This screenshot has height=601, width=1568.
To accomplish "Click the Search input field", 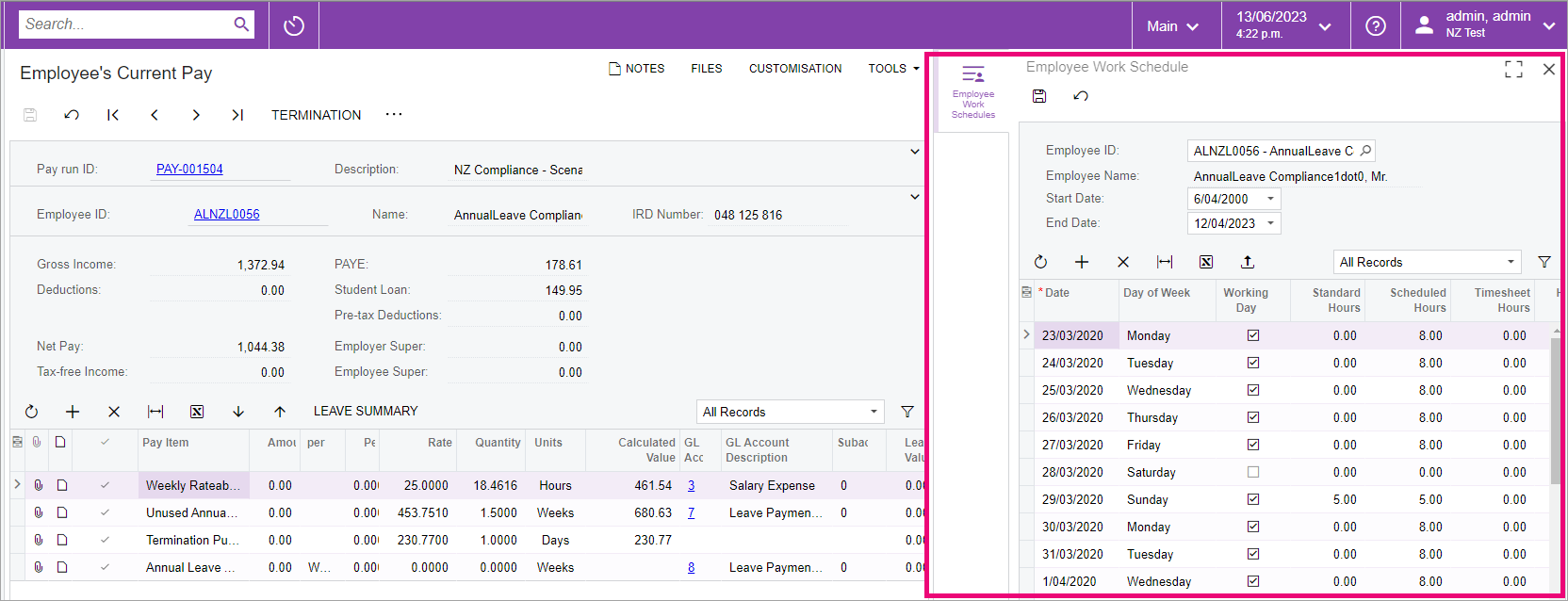I will 126,24.
